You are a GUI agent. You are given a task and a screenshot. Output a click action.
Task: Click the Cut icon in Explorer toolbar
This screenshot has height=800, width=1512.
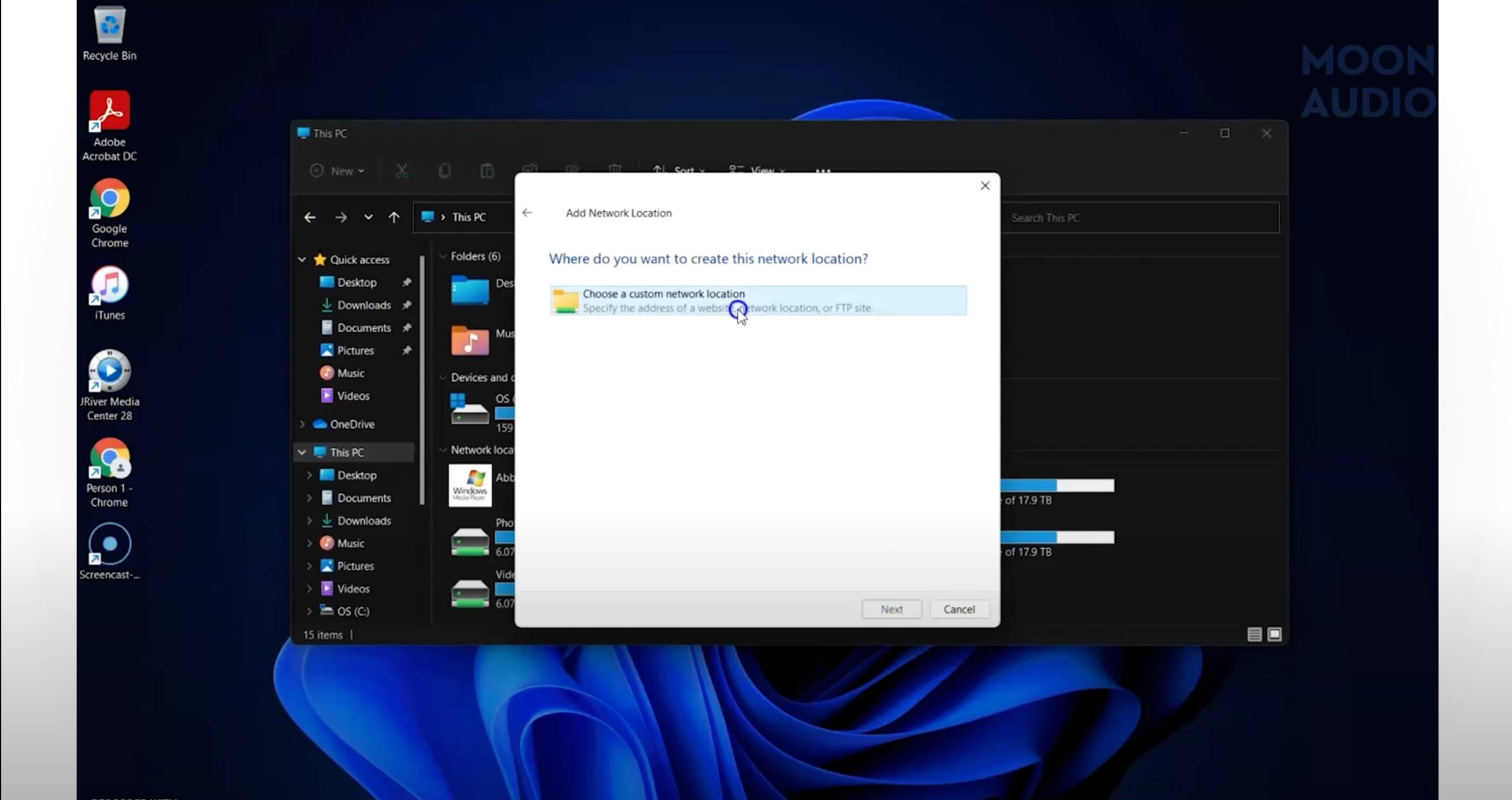click(x=401, y=171)
